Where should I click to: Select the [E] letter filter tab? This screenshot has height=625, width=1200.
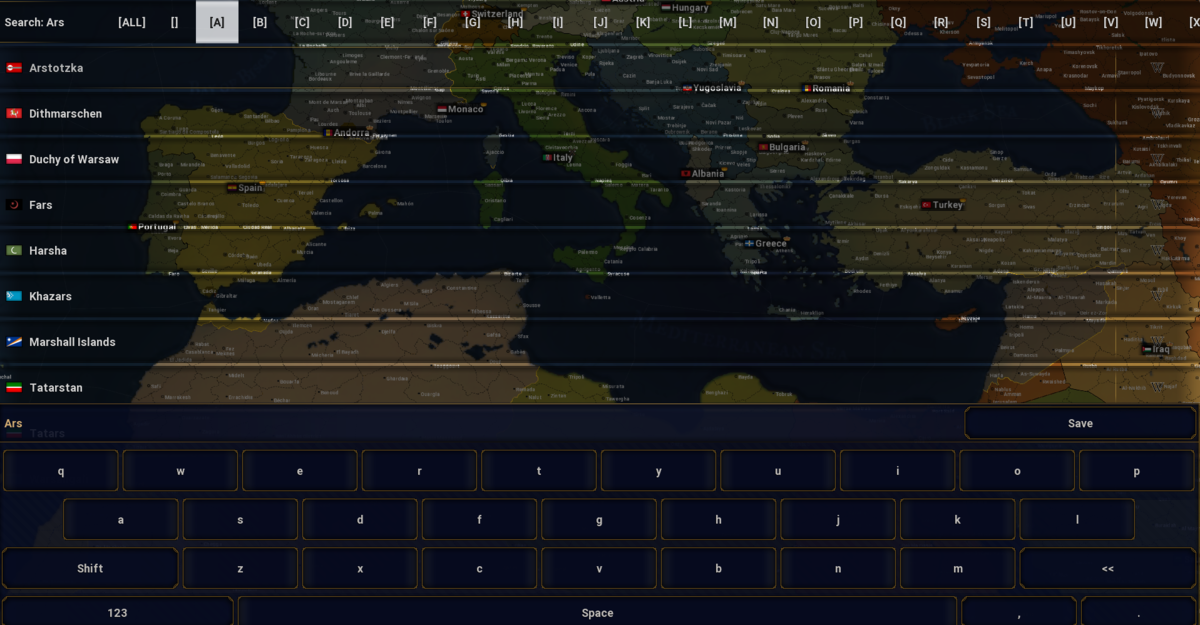[x=387, y=22]
